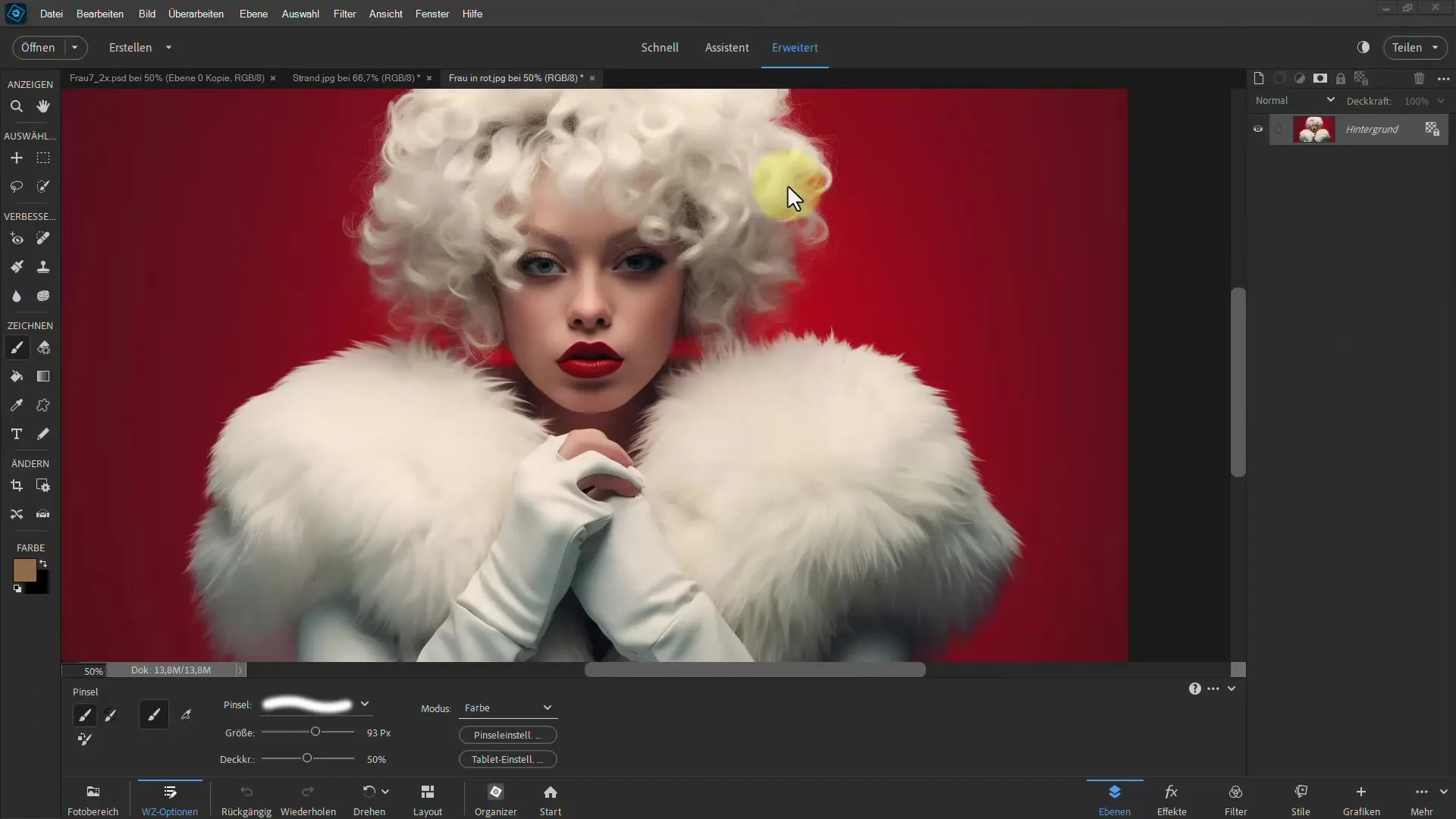Select the Zoom tool
1456x819 pixels.
coord(16,107)
